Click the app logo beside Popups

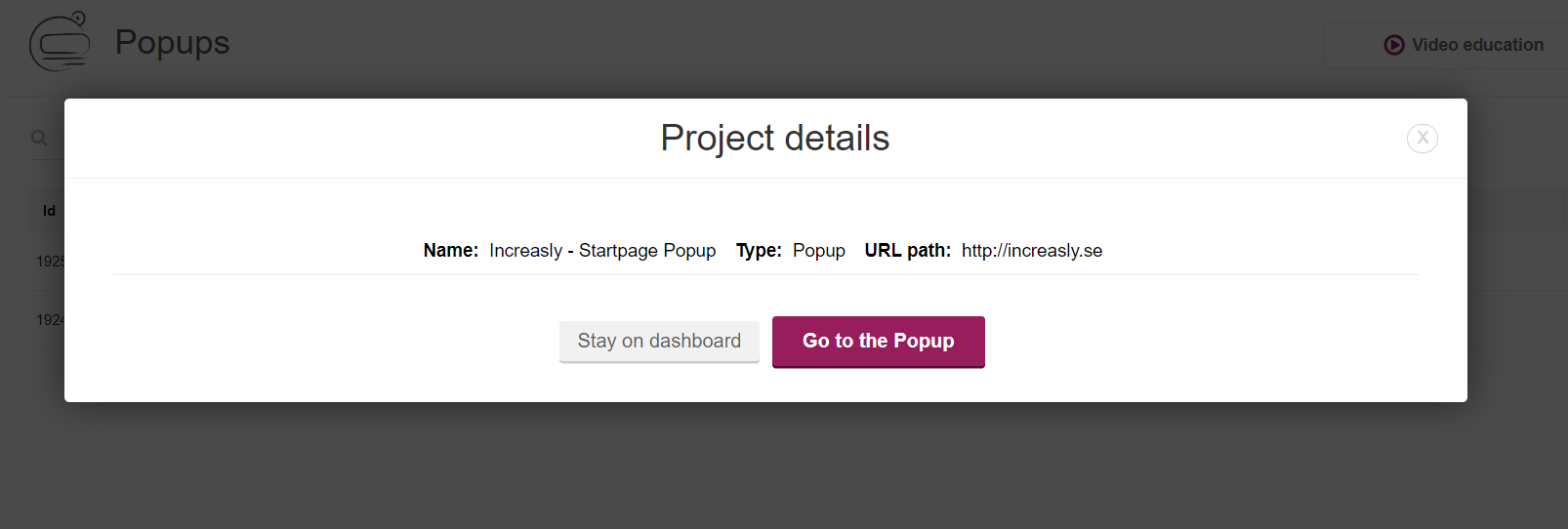60,42
